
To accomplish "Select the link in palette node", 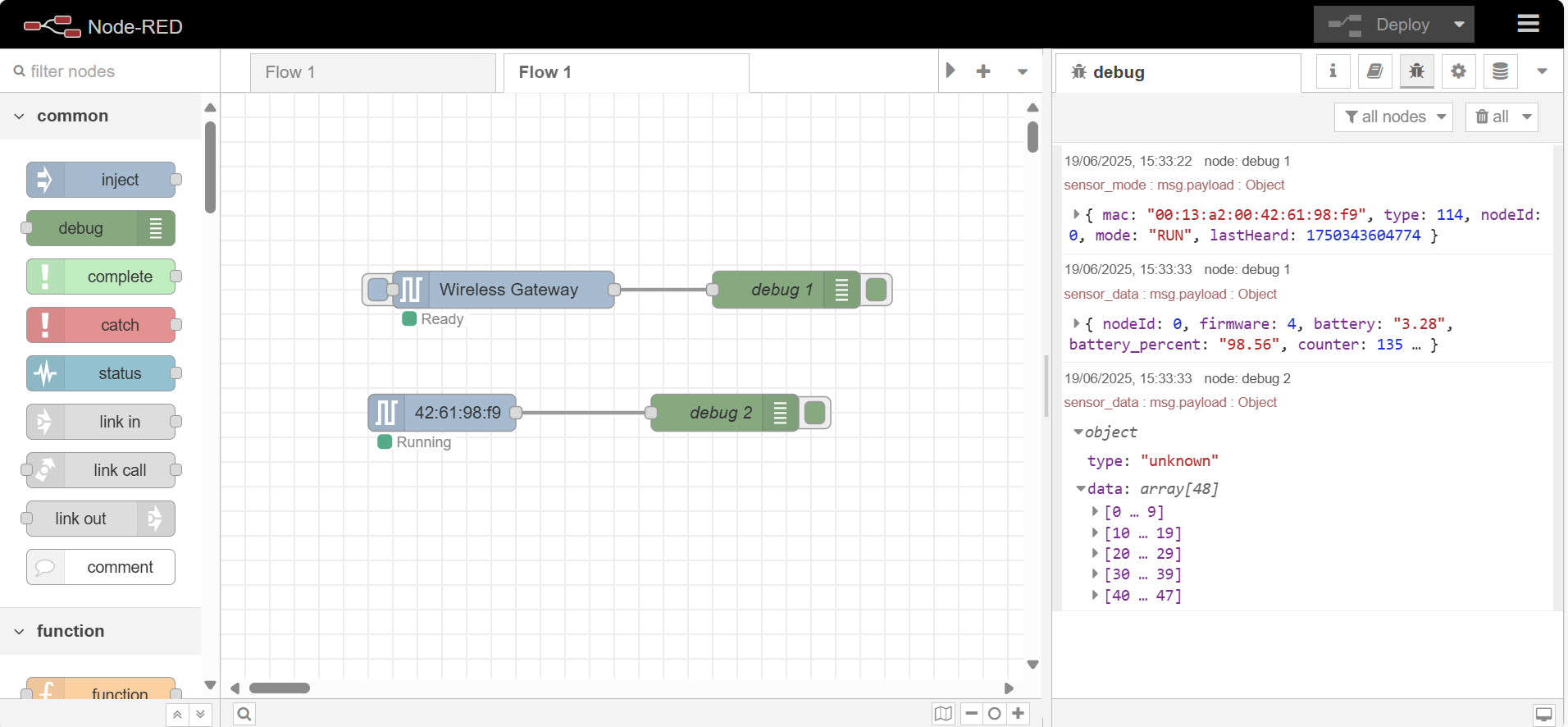I will 101,422.
